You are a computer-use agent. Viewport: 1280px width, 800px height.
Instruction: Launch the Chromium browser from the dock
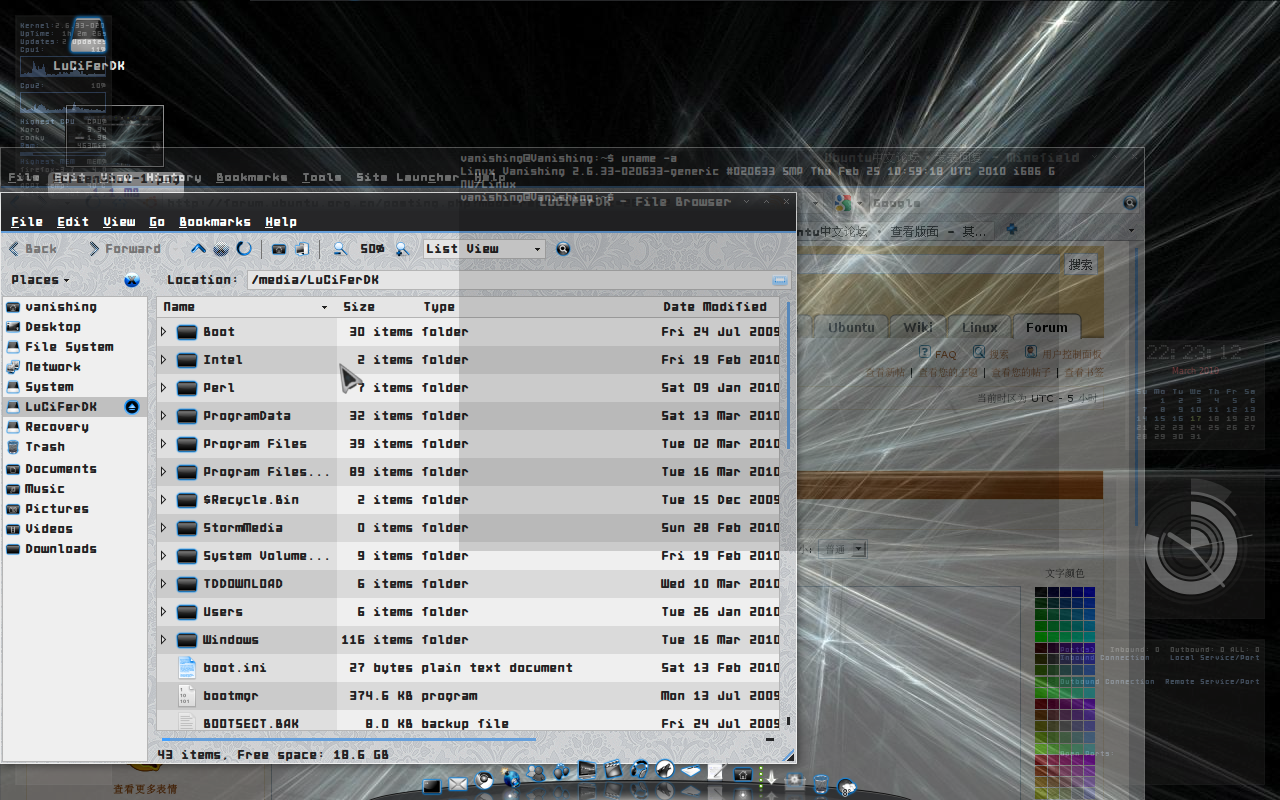point(484,780)
